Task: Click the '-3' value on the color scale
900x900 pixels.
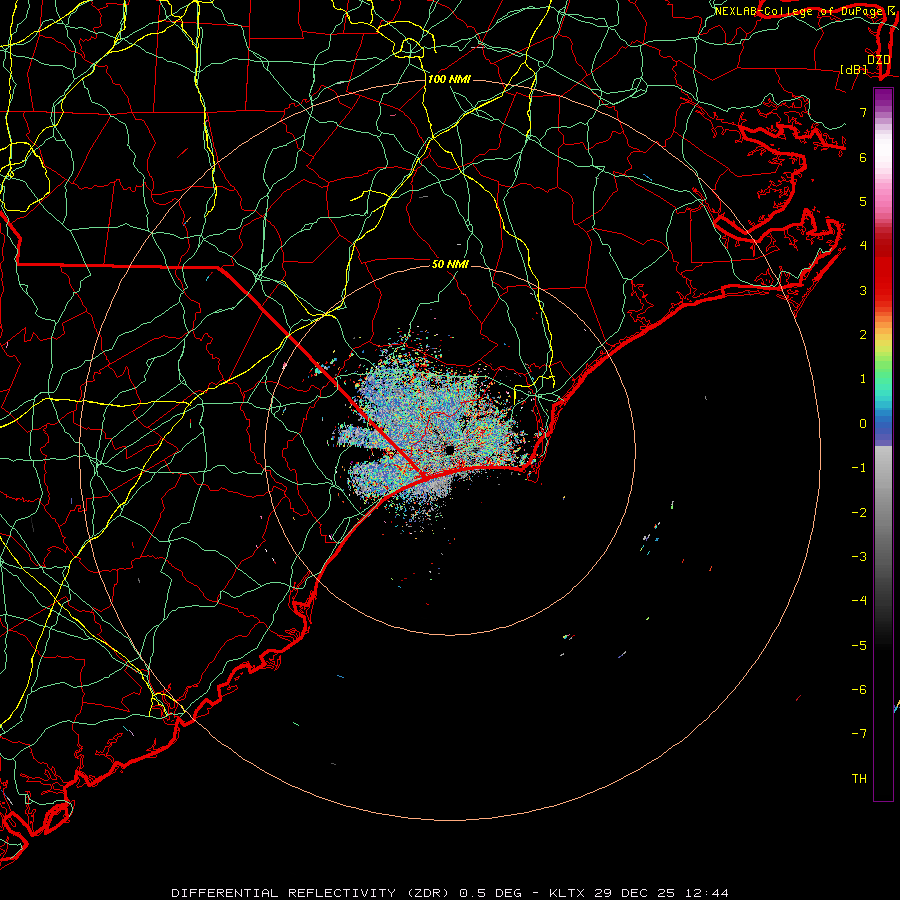Action: 859,557
